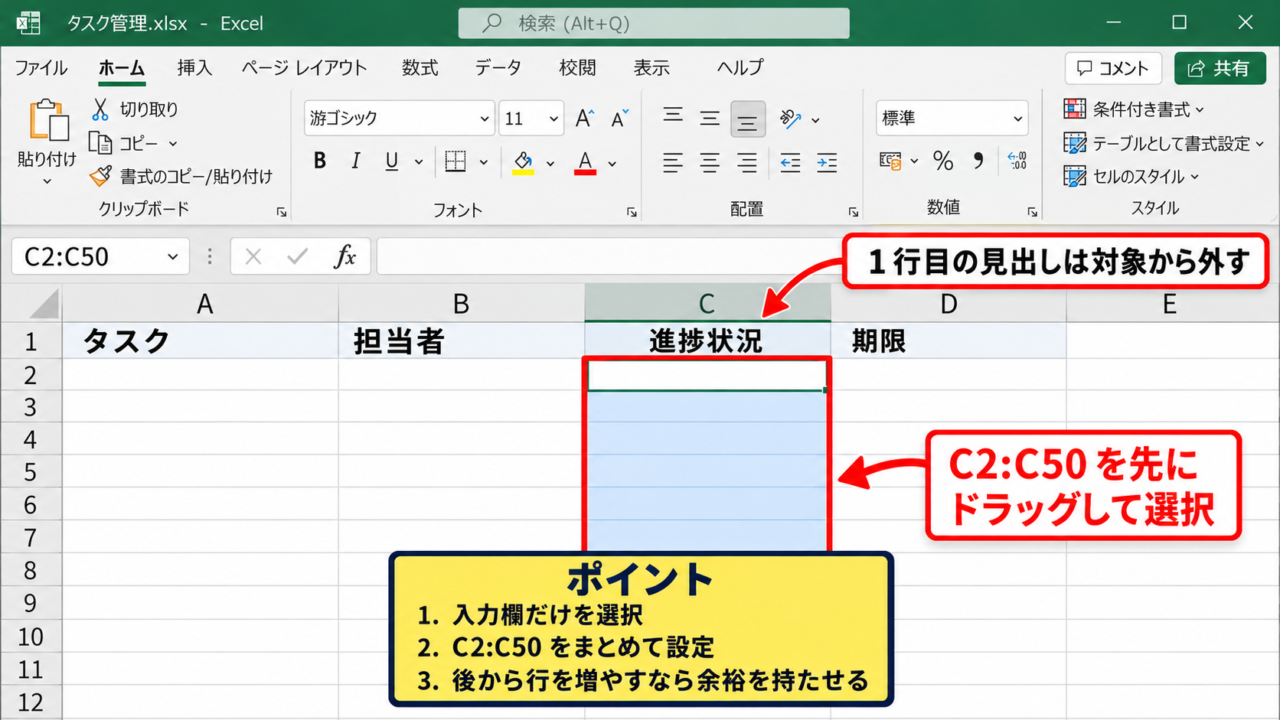
Task: Switch to the Insert (挿入) tab
Action: point(194,68)
